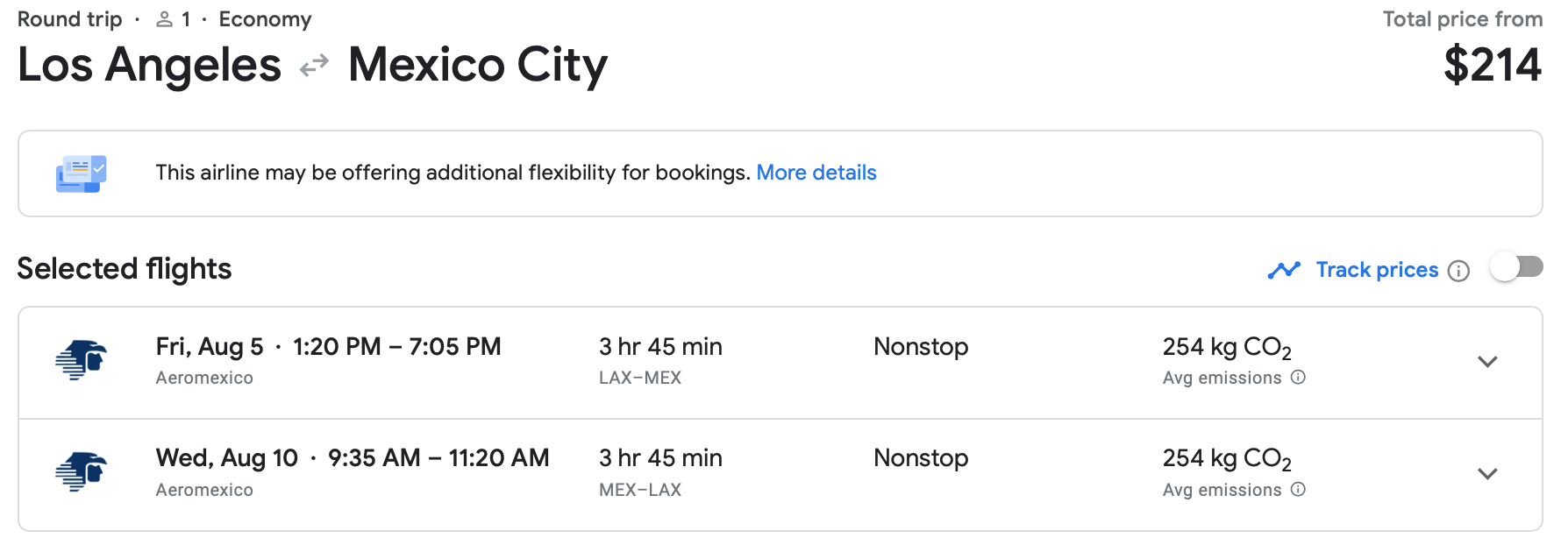The image size is (1568, 552).
Task: Click the Selected flights heading
Action: (125, 269)
